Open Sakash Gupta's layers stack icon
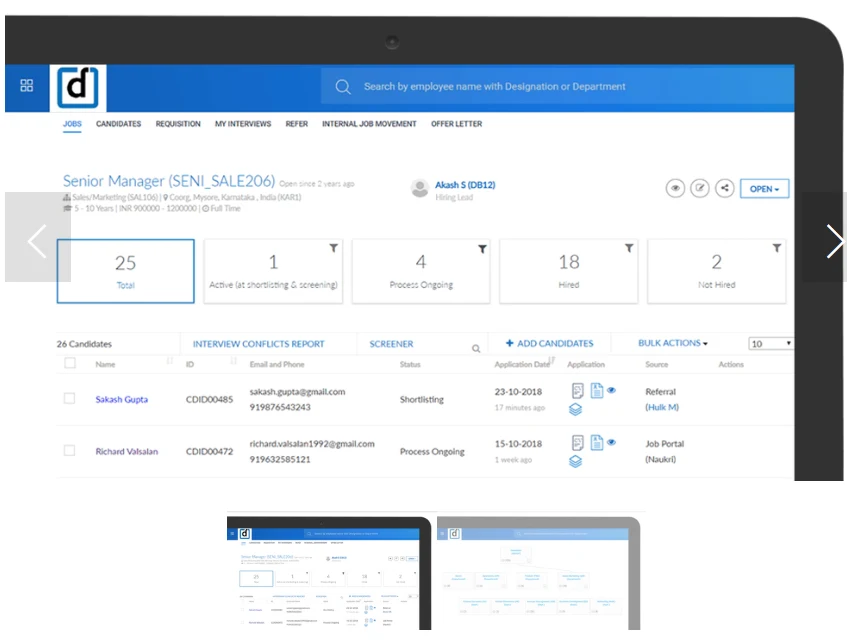The height and width of the screenshot is (640, 847). coord(576,409)
